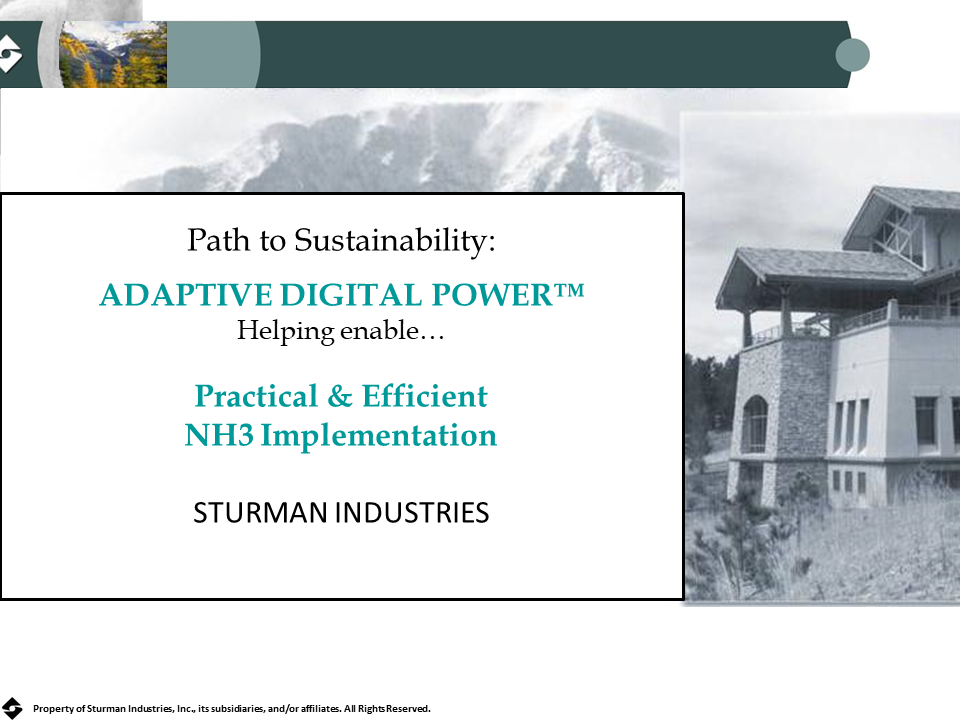The height and width of the screenshot is (720, 960).
Task: Click the gray circle at header's right end
Action: click(852, 54)
